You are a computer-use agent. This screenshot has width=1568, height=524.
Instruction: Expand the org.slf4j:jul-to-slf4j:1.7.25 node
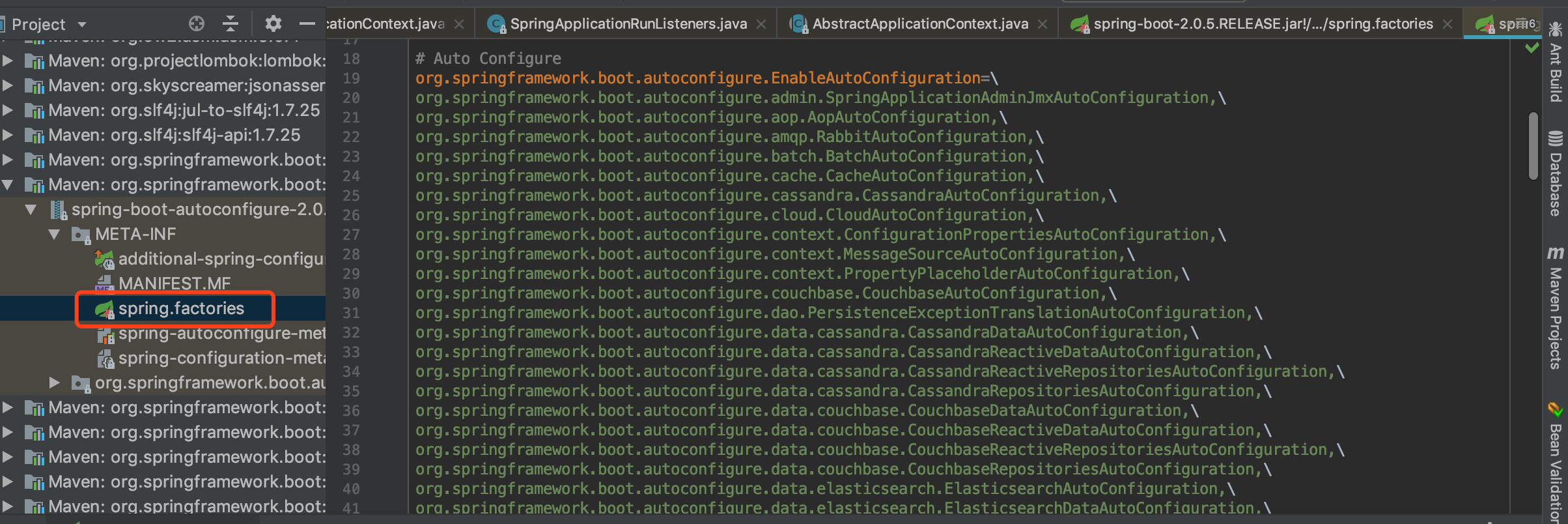coord(8,111)
